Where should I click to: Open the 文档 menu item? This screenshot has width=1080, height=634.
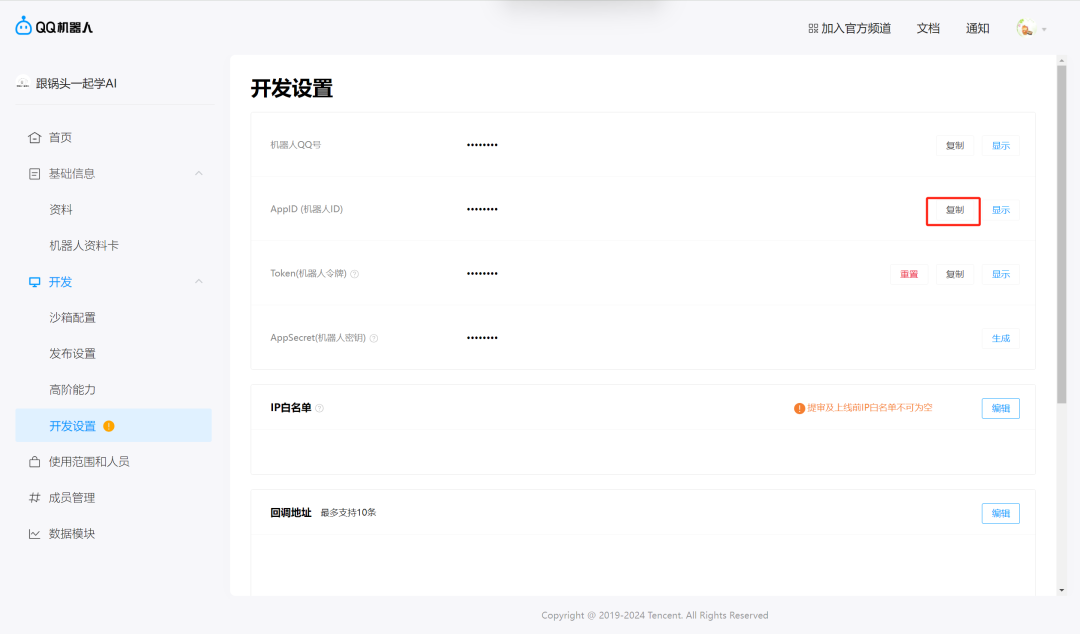928,28
